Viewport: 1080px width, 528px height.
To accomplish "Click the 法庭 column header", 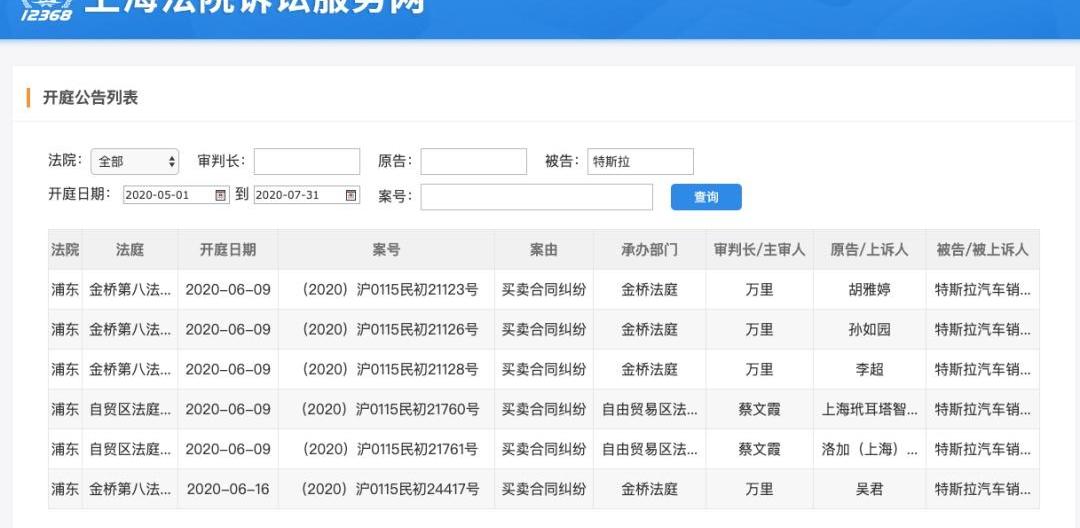I will click(130, 249).
